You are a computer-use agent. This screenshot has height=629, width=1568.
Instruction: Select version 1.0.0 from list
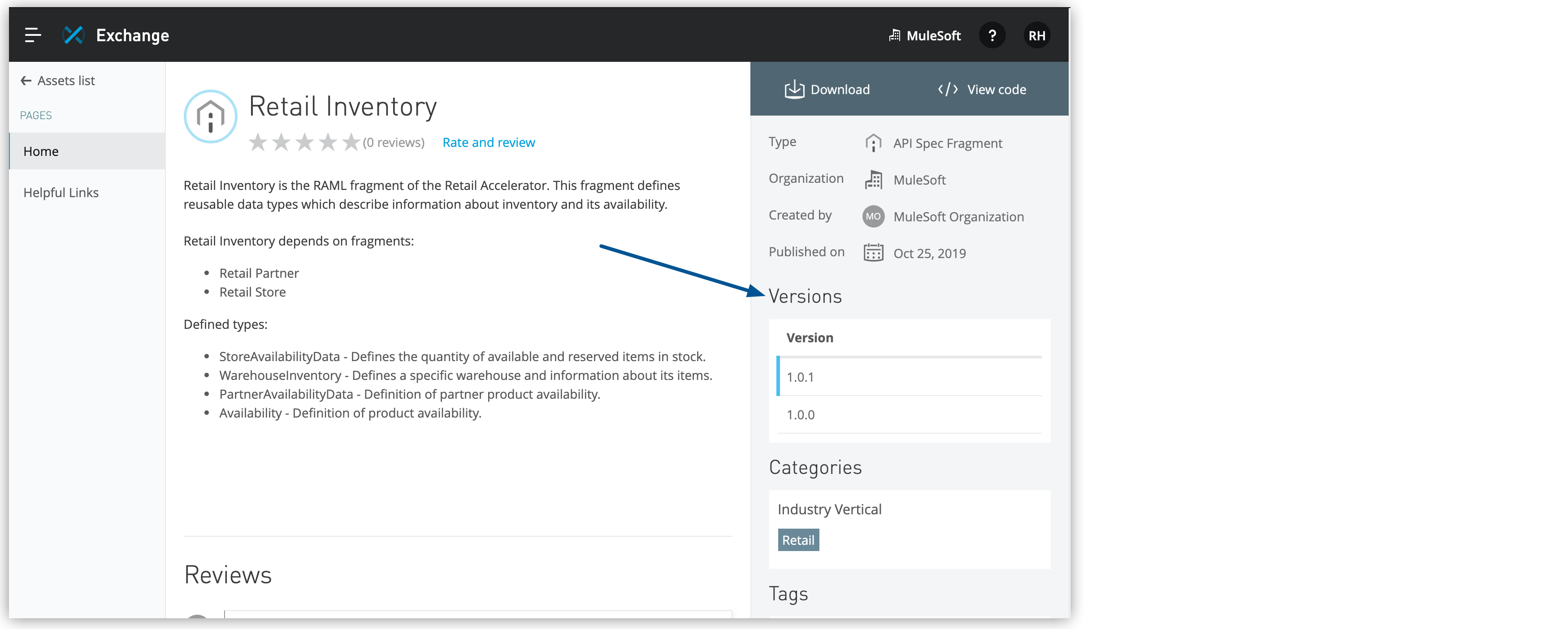pos(801,414)
